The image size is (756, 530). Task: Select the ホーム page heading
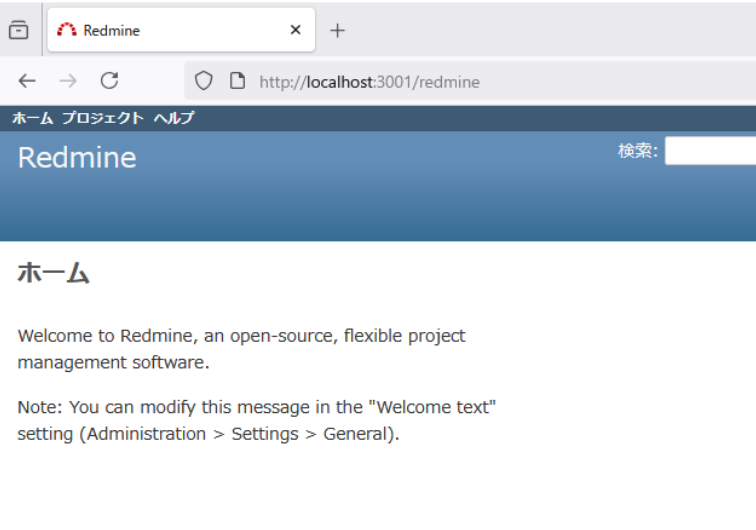(54, 273)
